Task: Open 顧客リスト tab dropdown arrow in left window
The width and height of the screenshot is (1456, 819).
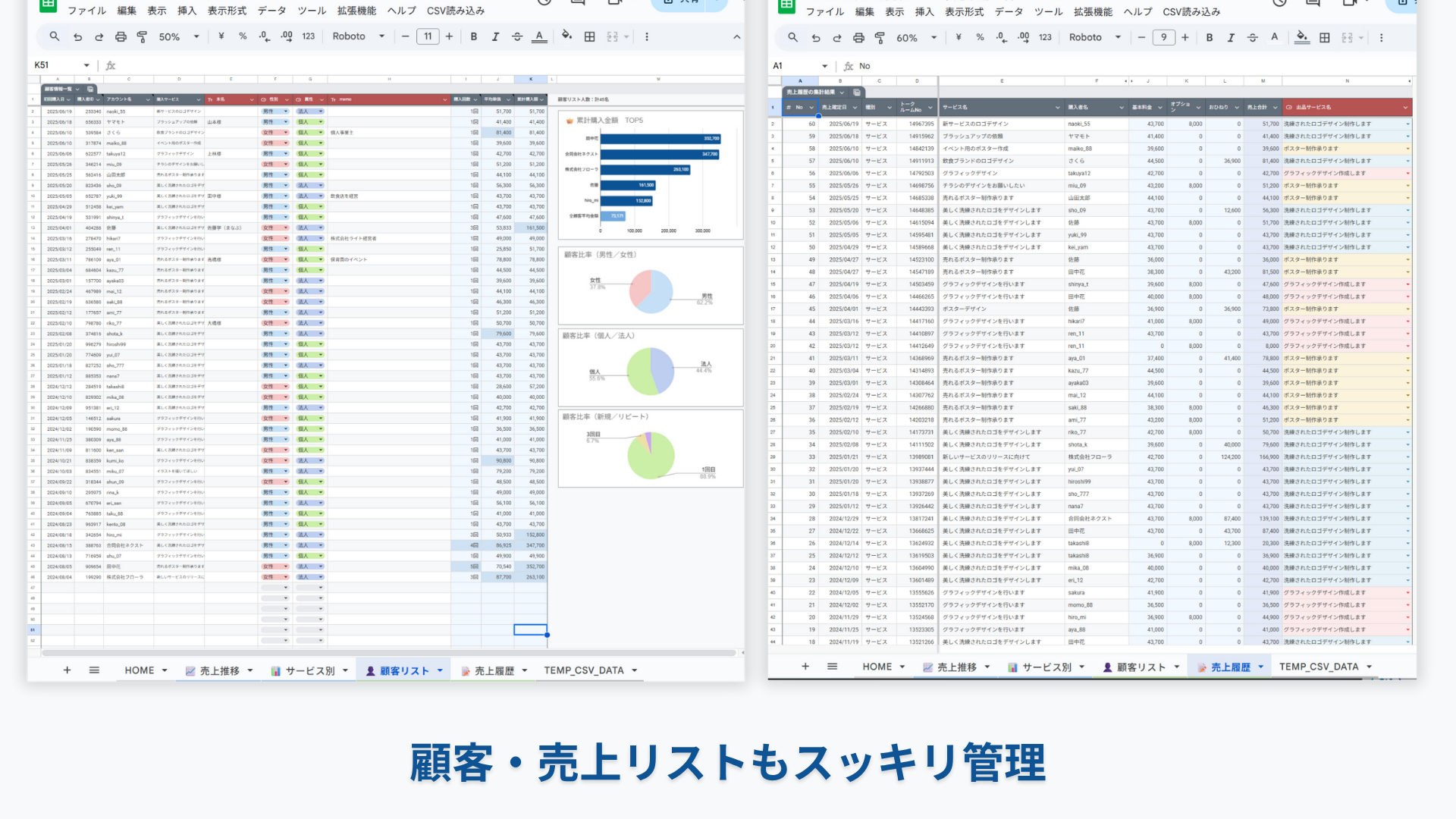Action: click(x=440, y=670)
